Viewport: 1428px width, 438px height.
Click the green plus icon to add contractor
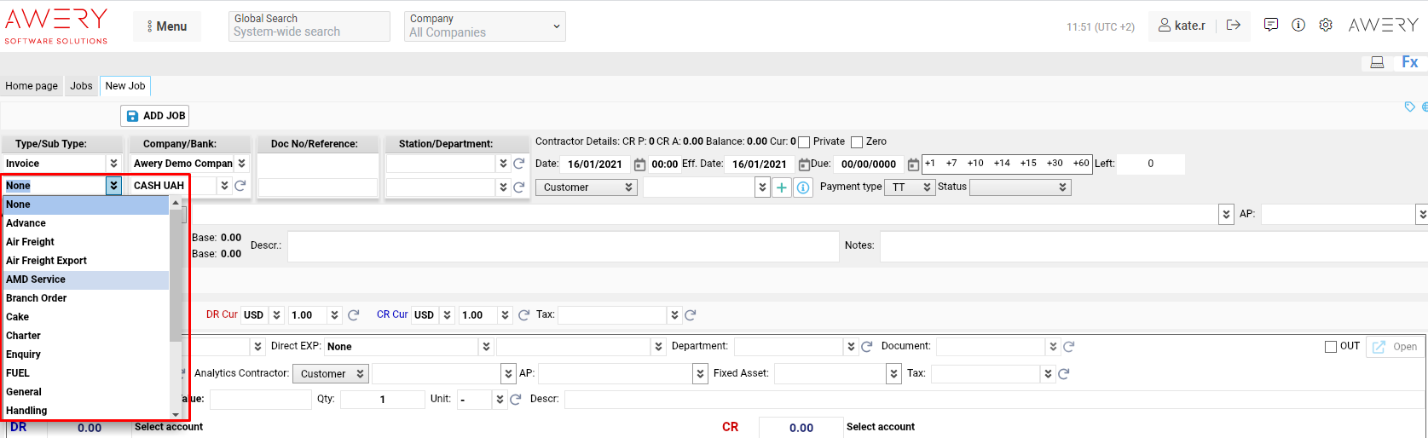[x=782, y=187]
